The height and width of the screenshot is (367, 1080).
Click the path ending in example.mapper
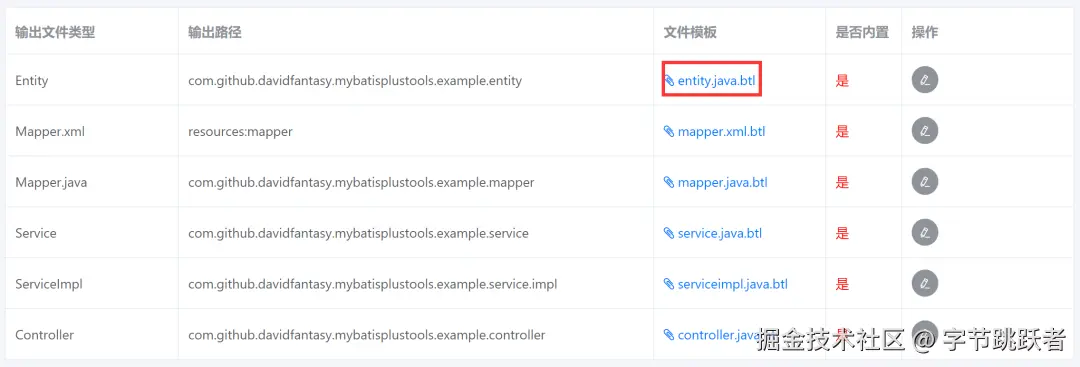[361, 182]
